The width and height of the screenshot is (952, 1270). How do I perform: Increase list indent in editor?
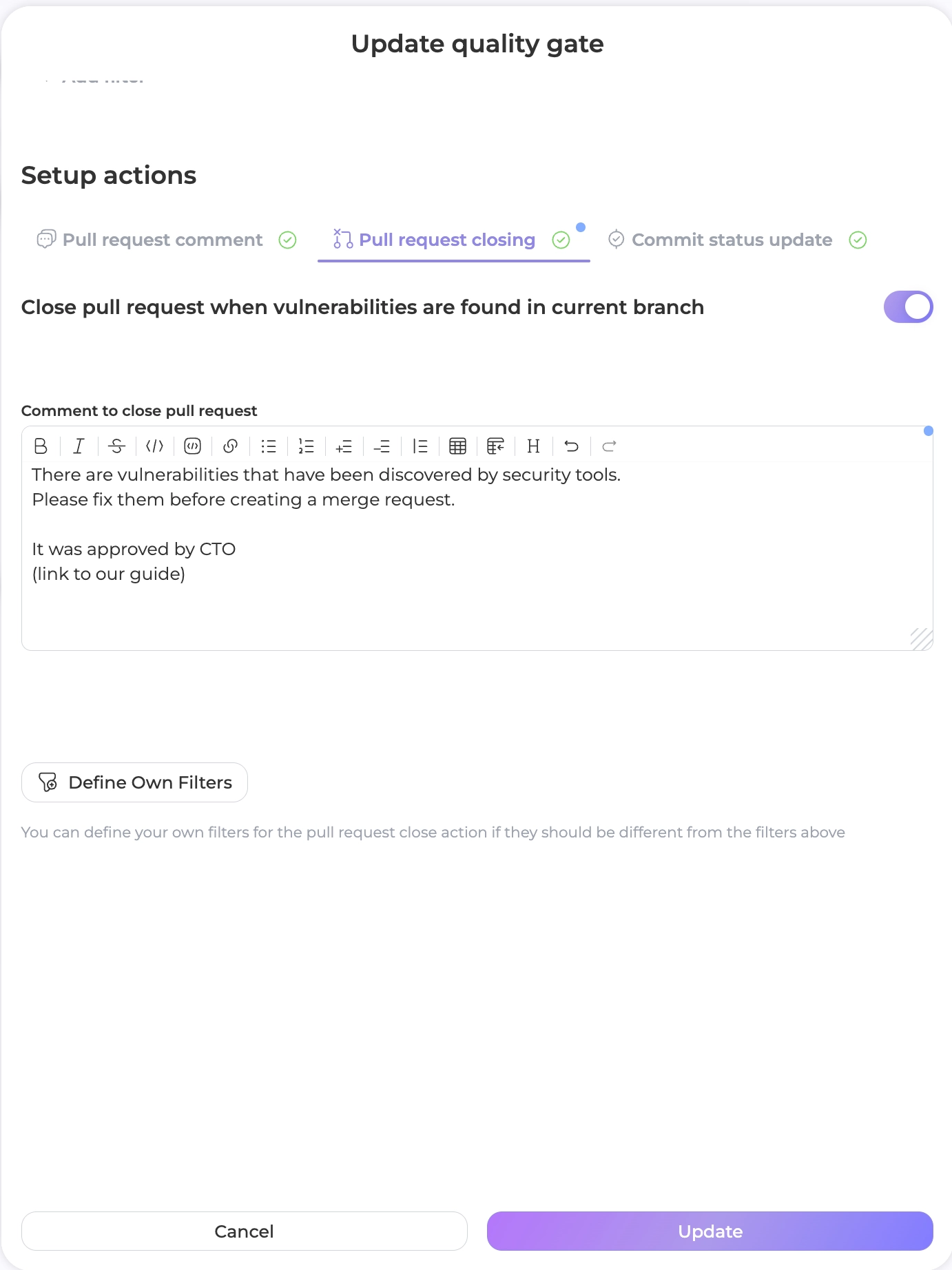tap(344, 446)
